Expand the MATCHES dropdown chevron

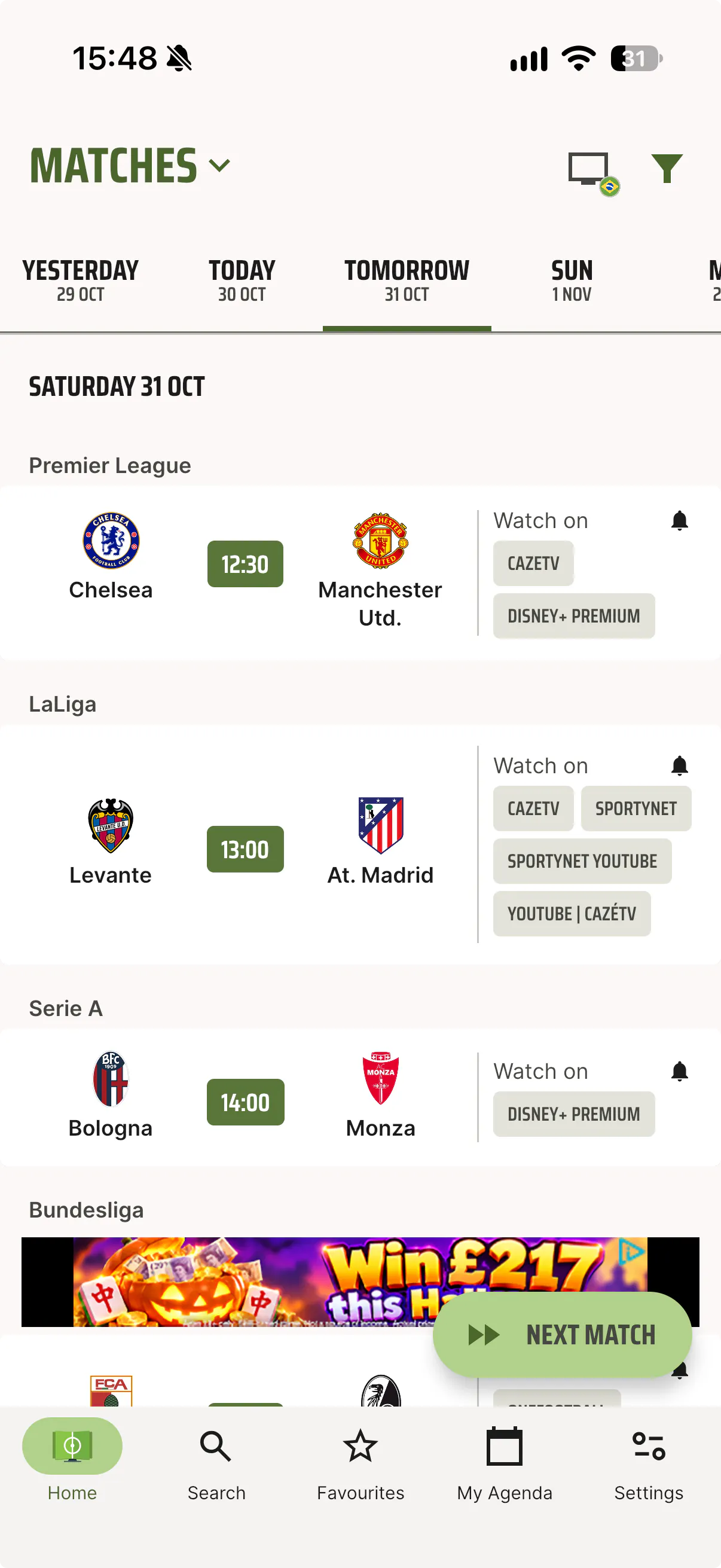219,166
